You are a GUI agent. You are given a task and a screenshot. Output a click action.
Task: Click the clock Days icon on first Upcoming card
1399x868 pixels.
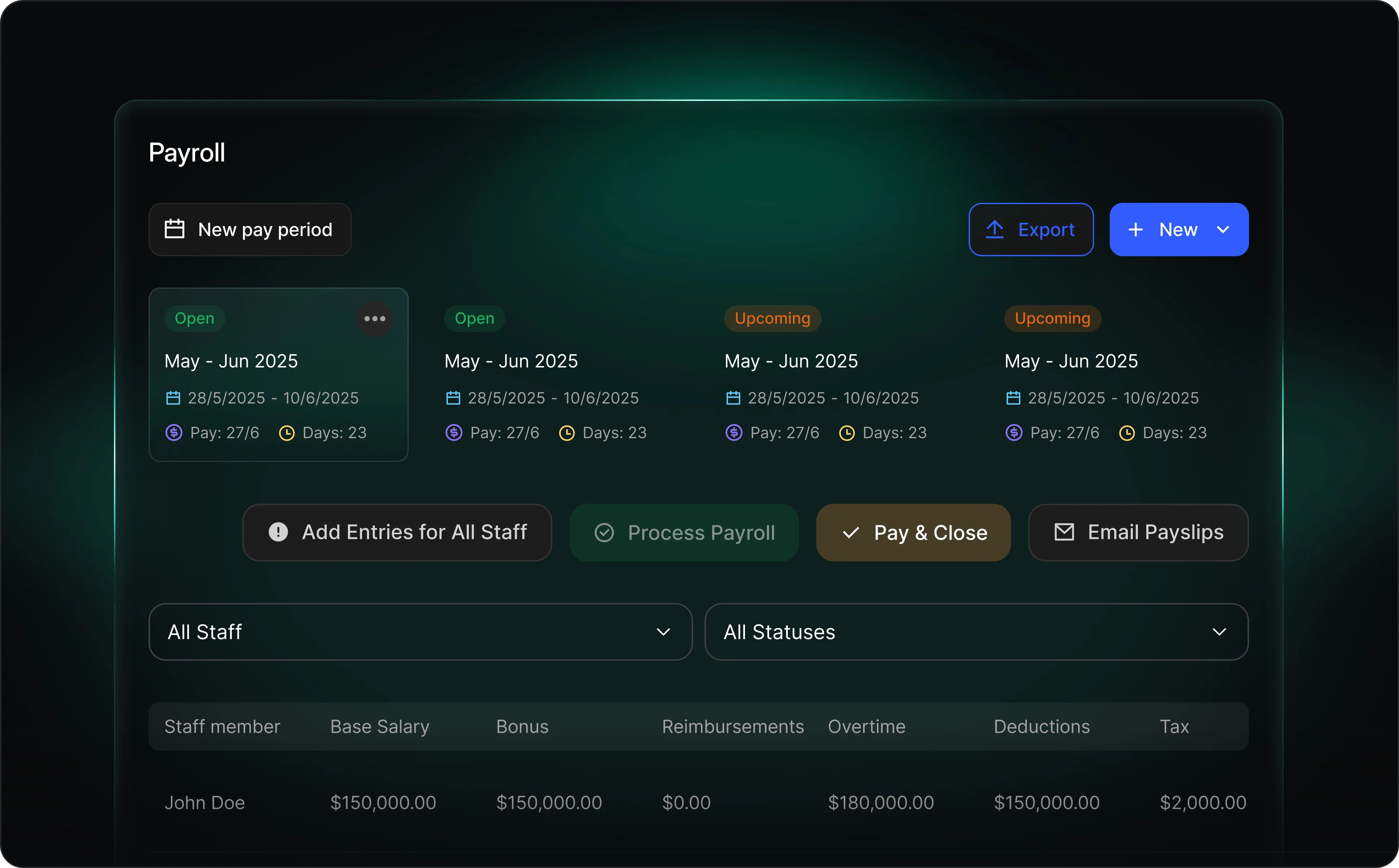847,433
